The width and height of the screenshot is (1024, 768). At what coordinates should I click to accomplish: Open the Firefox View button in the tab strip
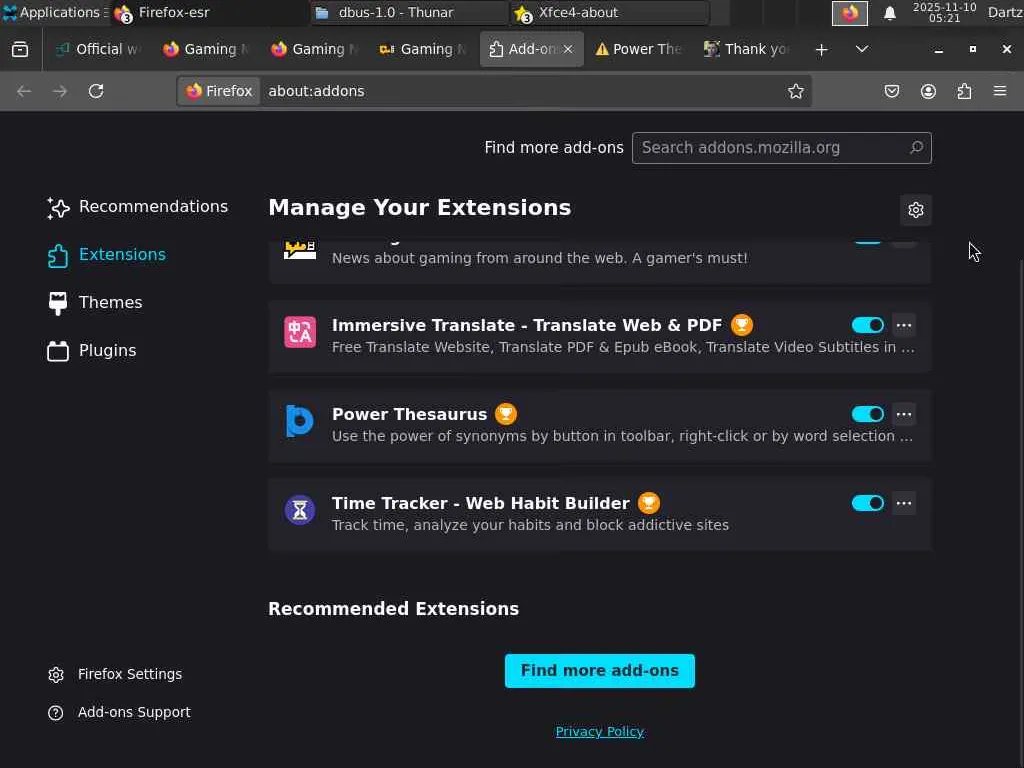pyautogui.click(x=20, y=49)
